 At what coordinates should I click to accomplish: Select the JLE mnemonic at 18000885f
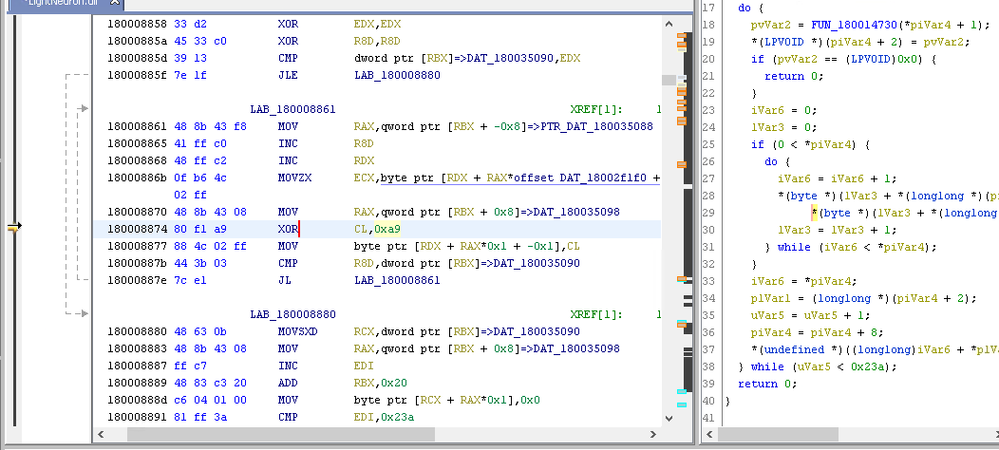pyautogui.click(x=288, y=75)
